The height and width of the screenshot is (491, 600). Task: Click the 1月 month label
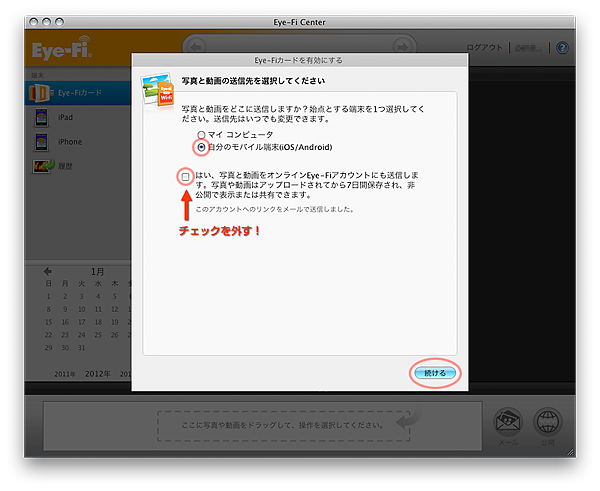pyautogui.click(x=97, y=272)
